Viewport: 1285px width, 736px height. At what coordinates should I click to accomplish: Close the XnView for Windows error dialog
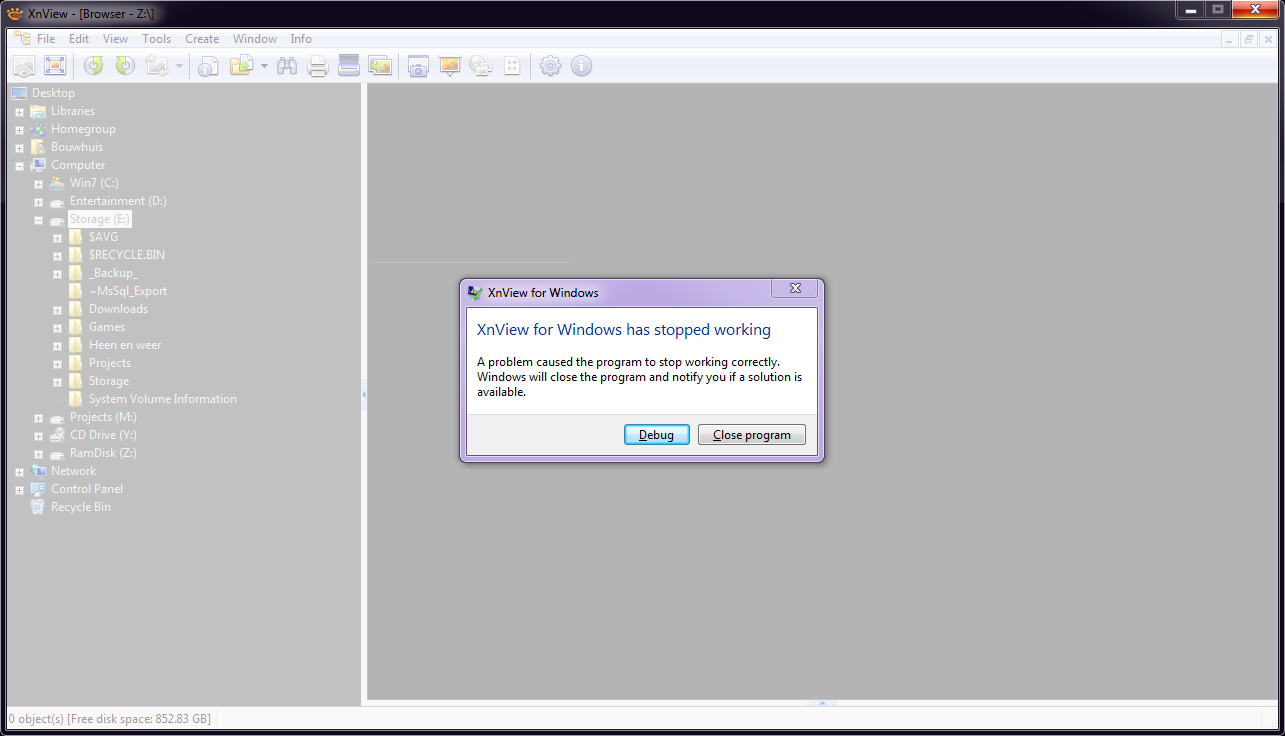pyautogui.click(x=795, y=289)
